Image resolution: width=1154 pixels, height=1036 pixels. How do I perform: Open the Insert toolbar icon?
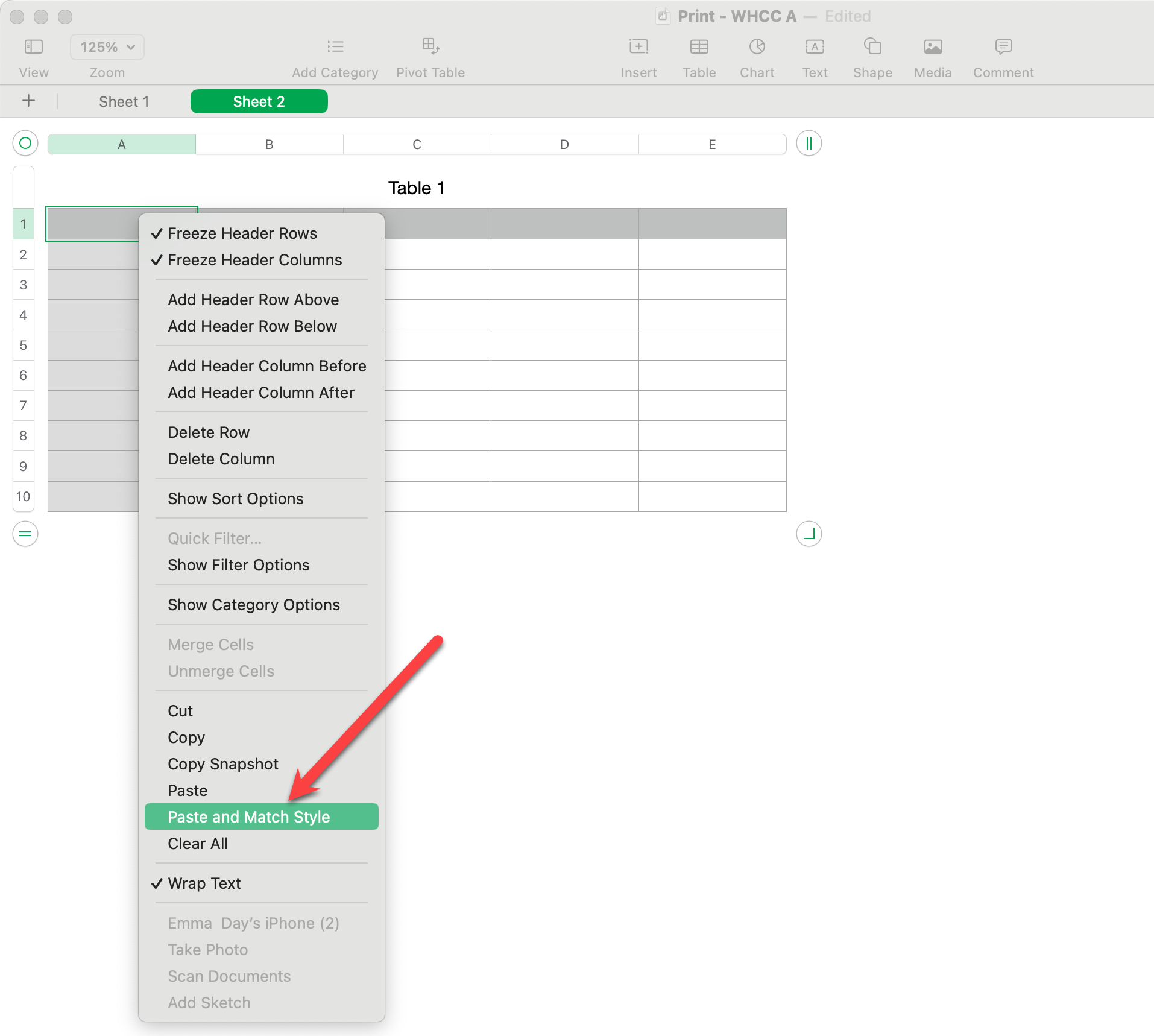click(638, 47)
